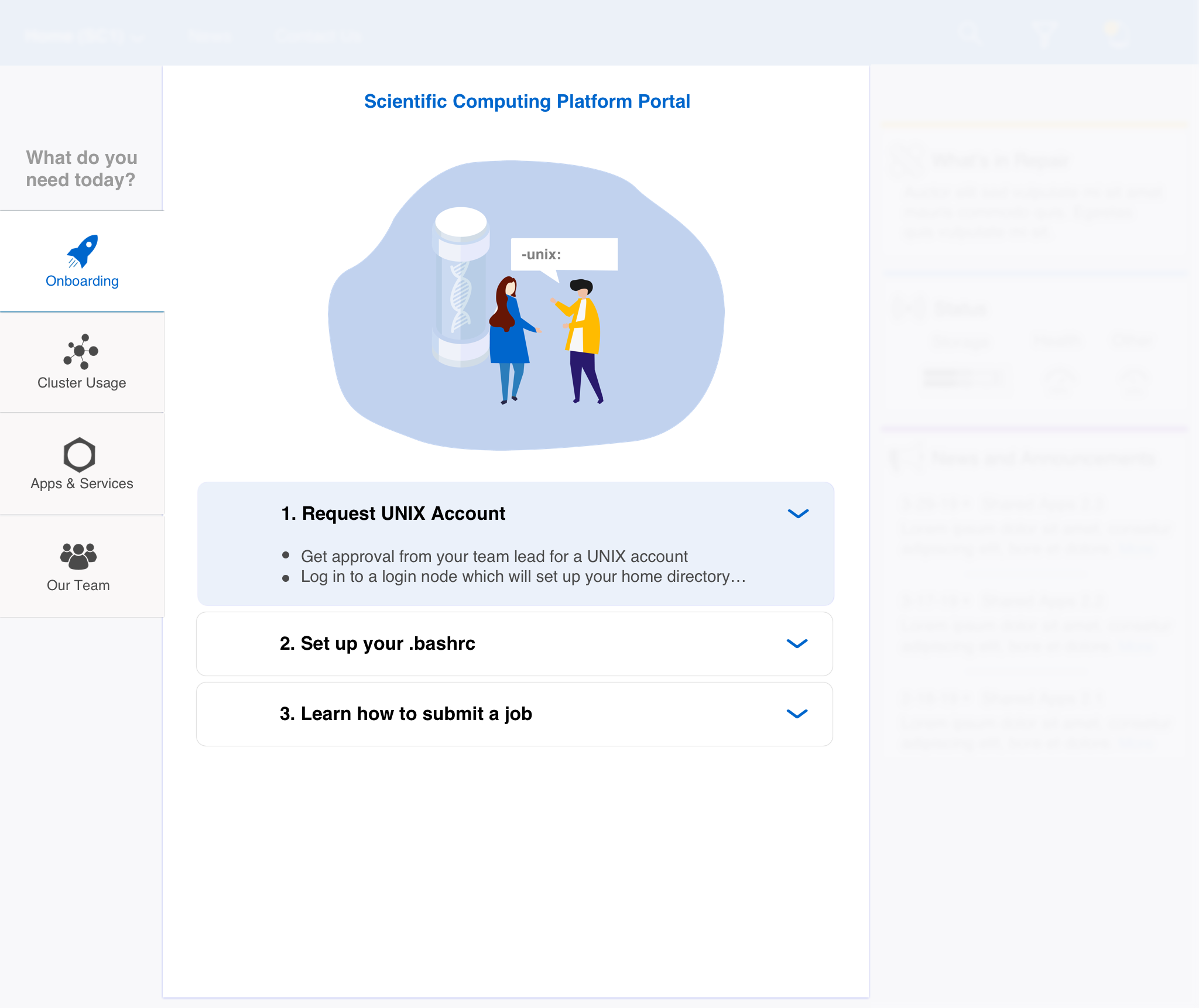Click 'Log in to a login node' bullet
This screenshot has width=1199, height=1008.
click(523, 577)
